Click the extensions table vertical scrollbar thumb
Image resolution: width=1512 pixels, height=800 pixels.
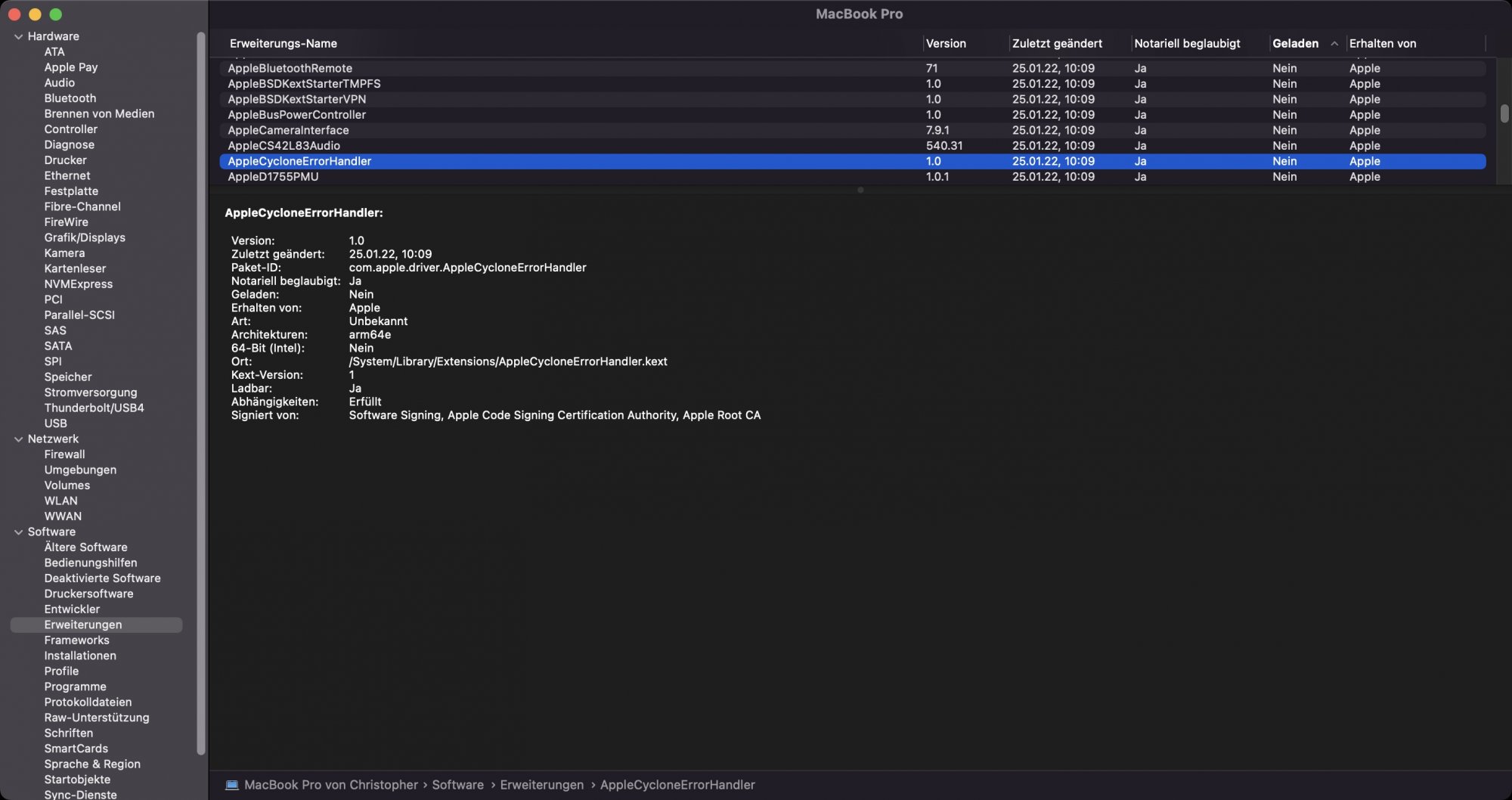pos(1504,113)
